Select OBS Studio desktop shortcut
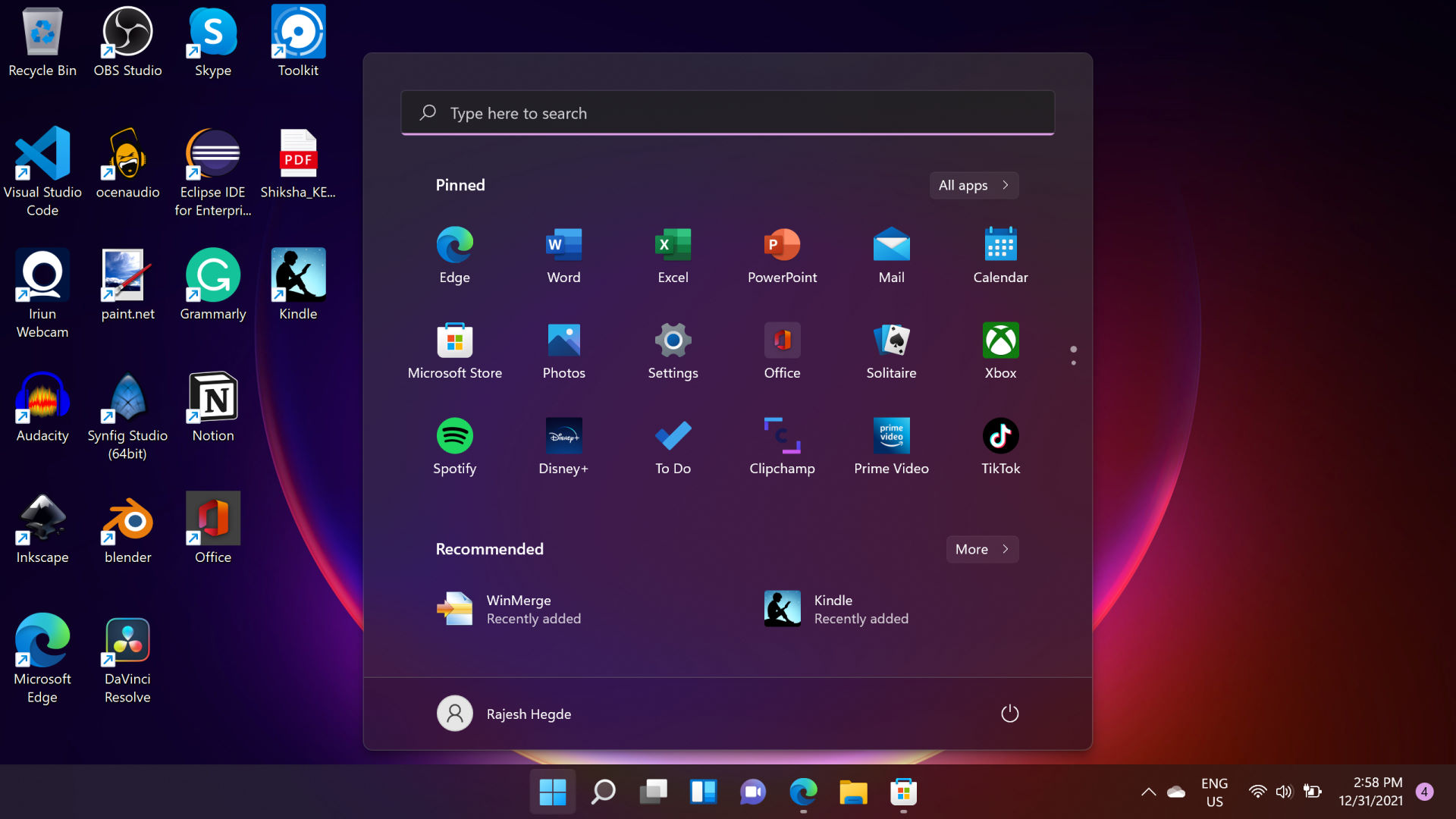1456x819 pixels. click(x=127, y=42)
